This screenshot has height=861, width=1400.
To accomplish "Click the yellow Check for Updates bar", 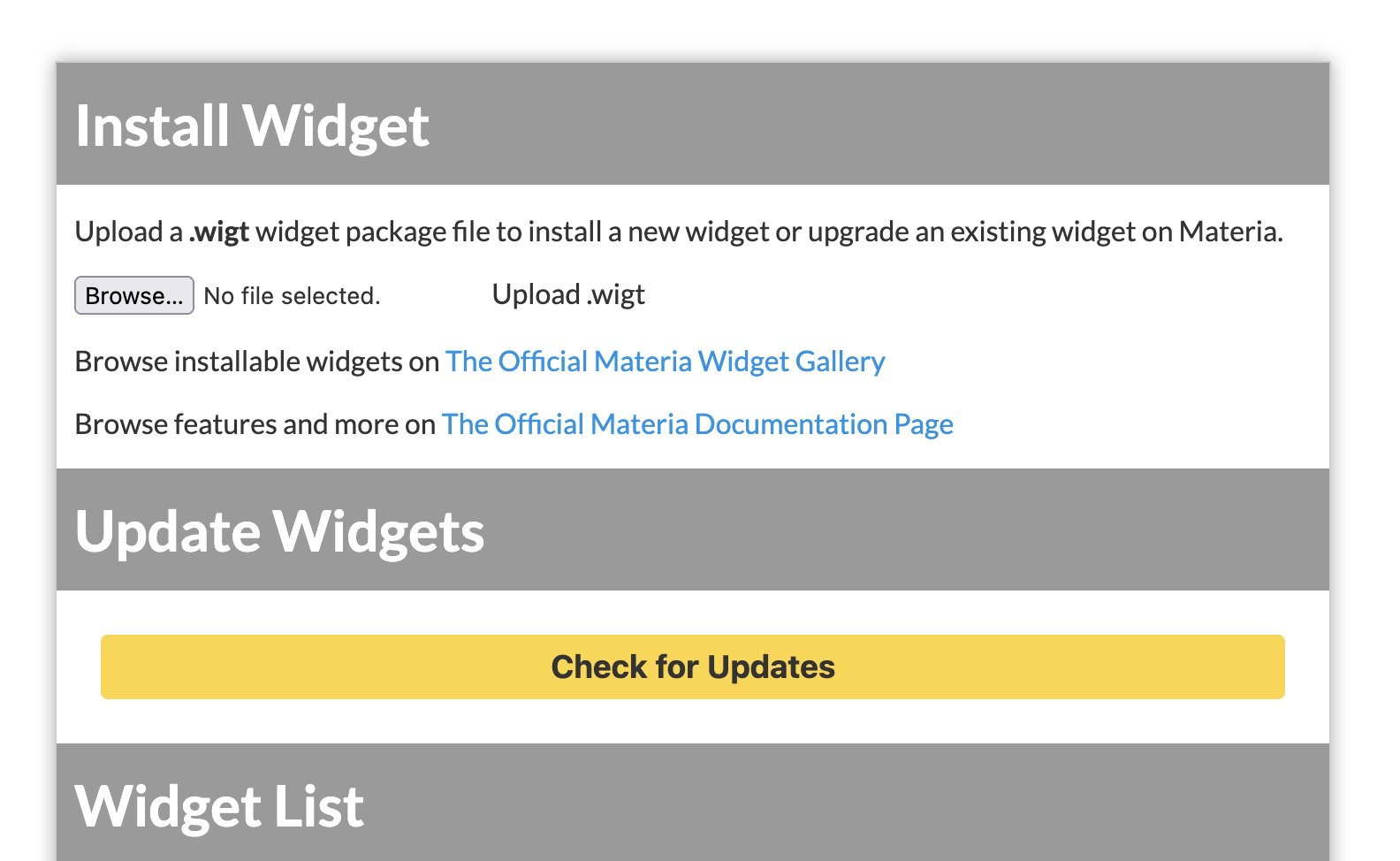I will [x=692, y=667].
